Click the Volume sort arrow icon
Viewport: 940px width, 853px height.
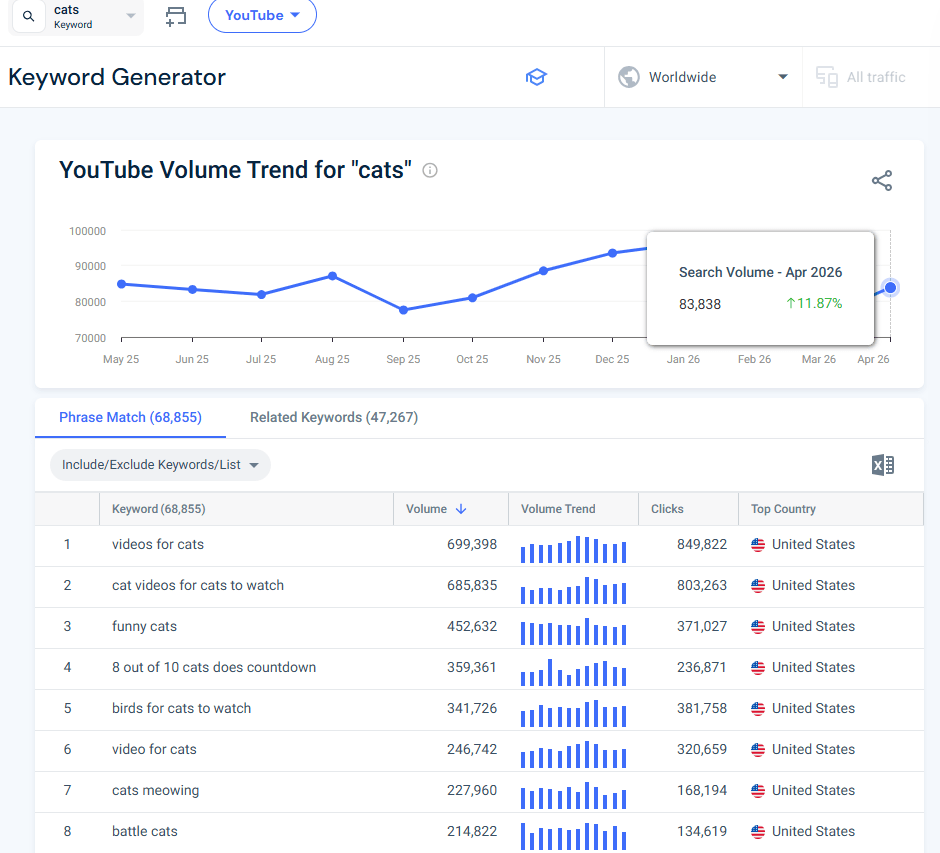(461, 509)
